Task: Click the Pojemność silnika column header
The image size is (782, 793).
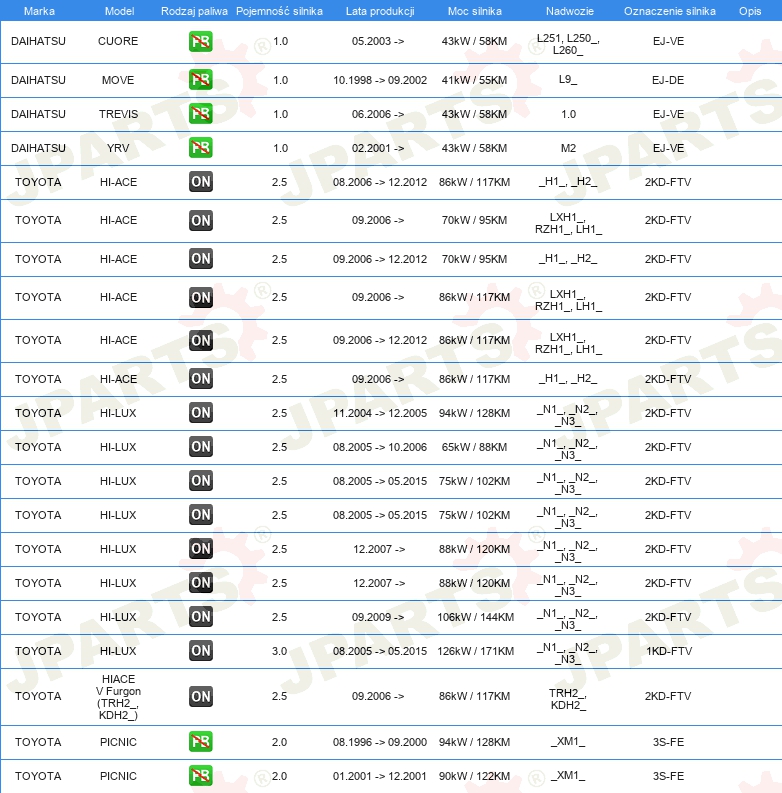Action: click(x=279, y=11)
